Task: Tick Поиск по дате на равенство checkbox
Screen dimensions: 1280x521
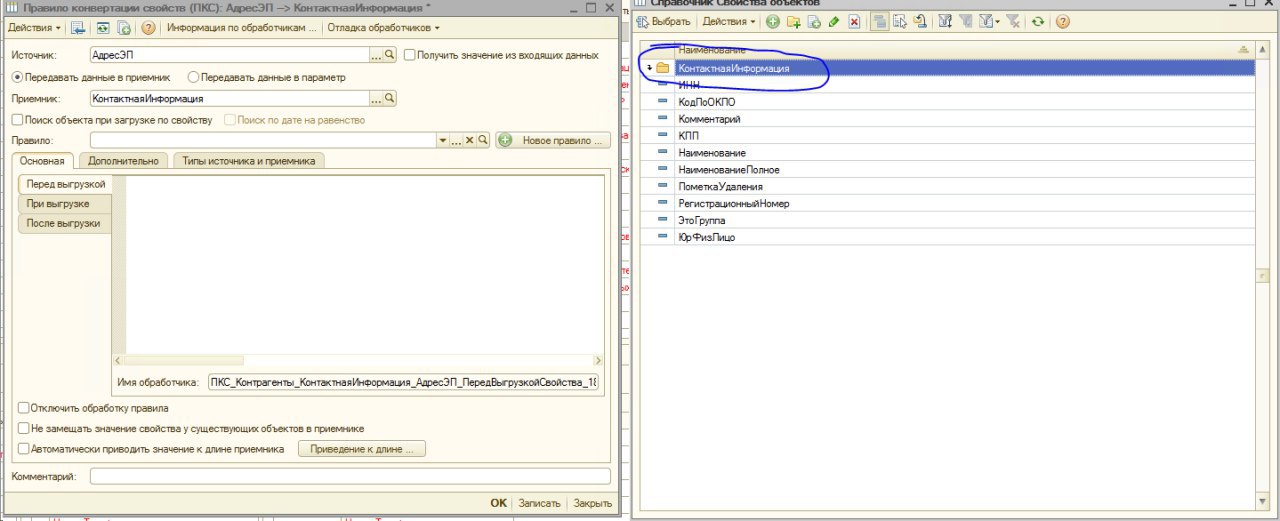Action: coord(230,120)
